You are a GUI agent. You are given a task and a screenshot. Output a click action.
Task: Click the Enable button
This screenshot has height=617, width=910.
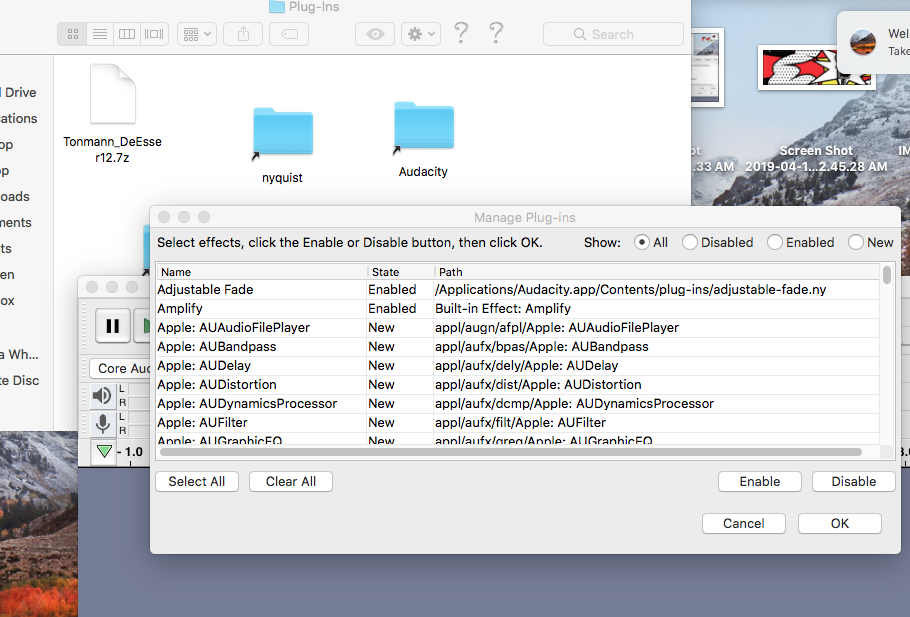(x=760, y=482)
